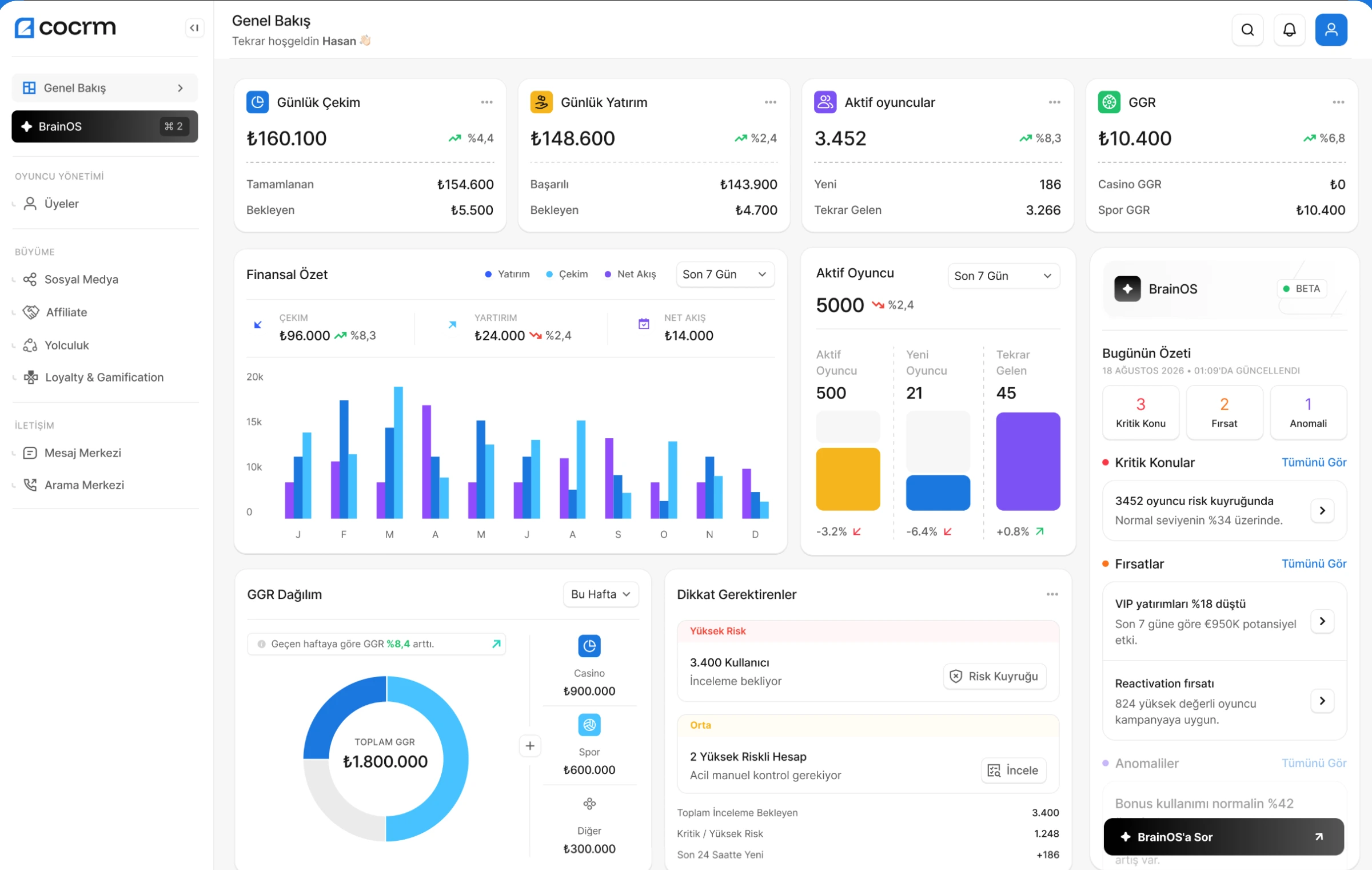Image resolution: width=1372 pixels, height=870 pixels.
Task: Open search with the magnifier icon
Action: pyautogui.click(x=1247, y=30)
